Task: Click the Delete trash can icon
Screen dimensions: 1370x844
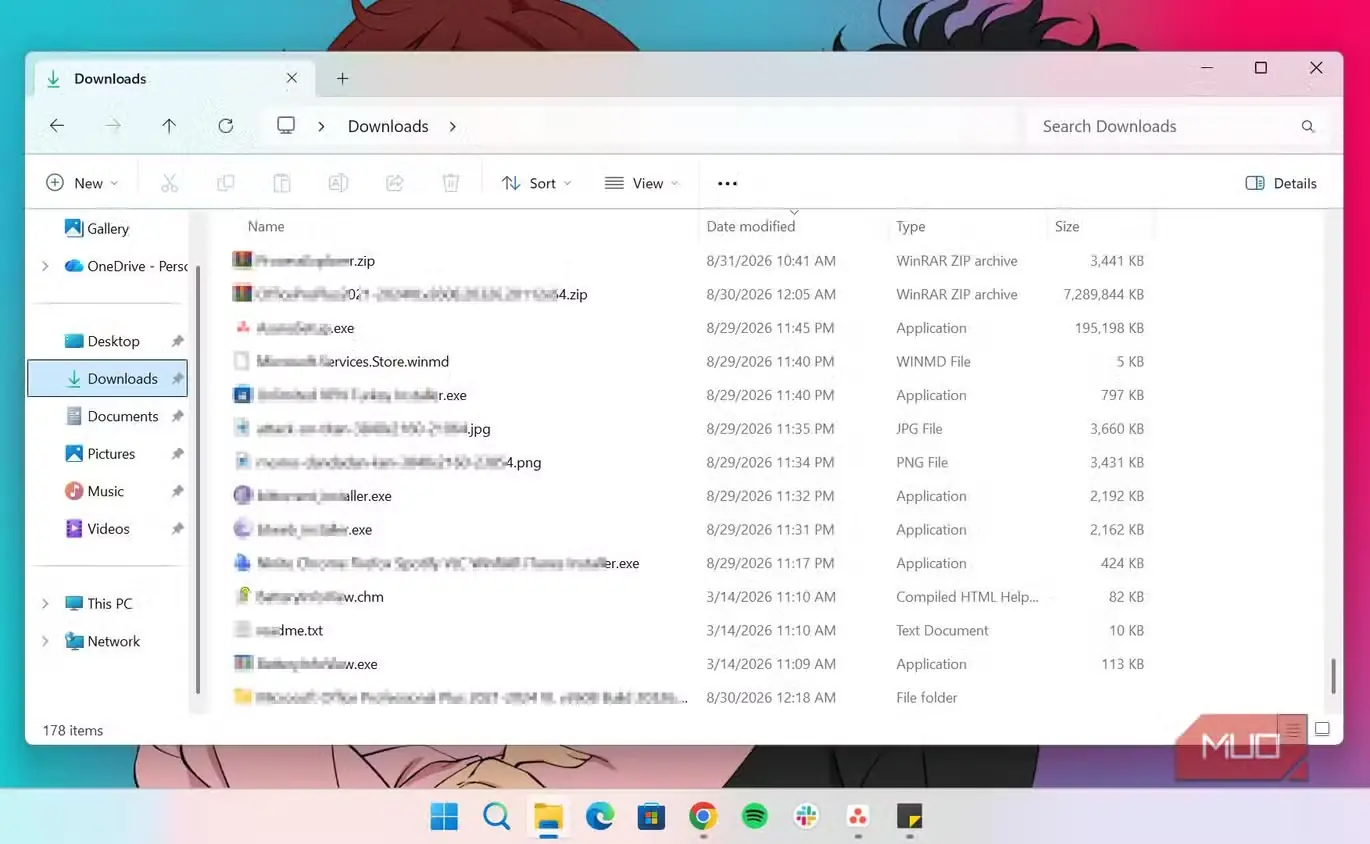Action: [451, 183]
